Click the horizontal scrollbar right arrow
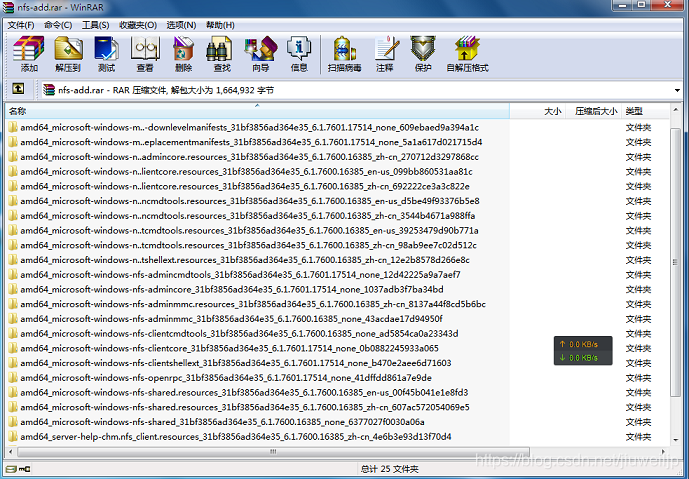 pos(663,452)
